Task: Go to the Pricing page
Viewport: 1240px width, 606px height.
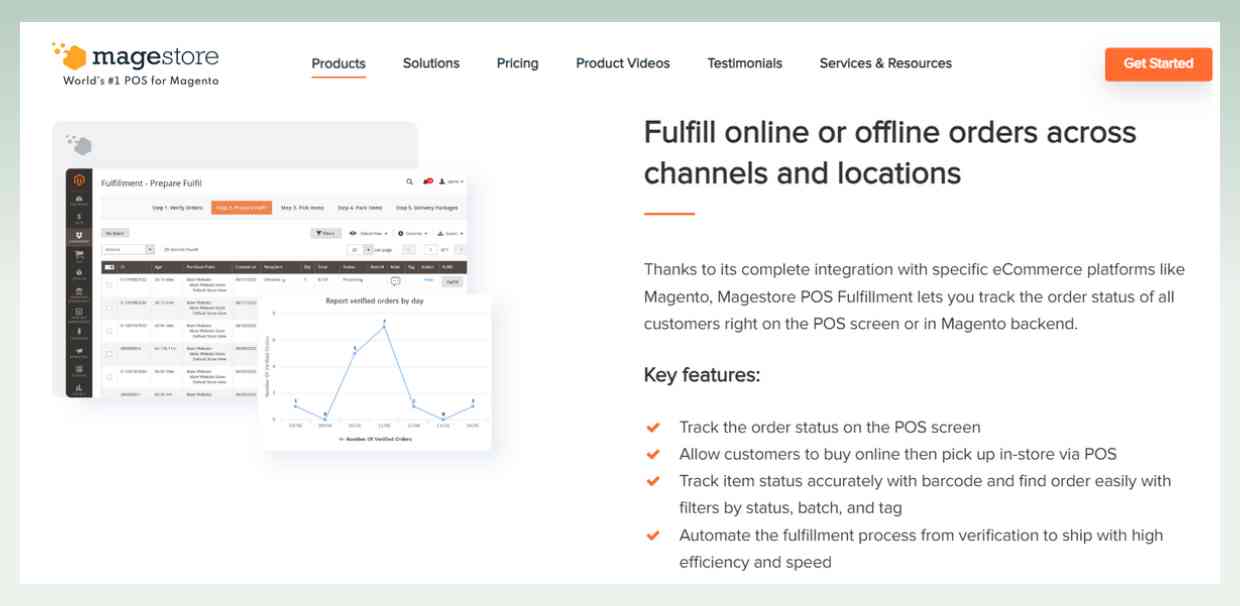Action: (517, 63)
